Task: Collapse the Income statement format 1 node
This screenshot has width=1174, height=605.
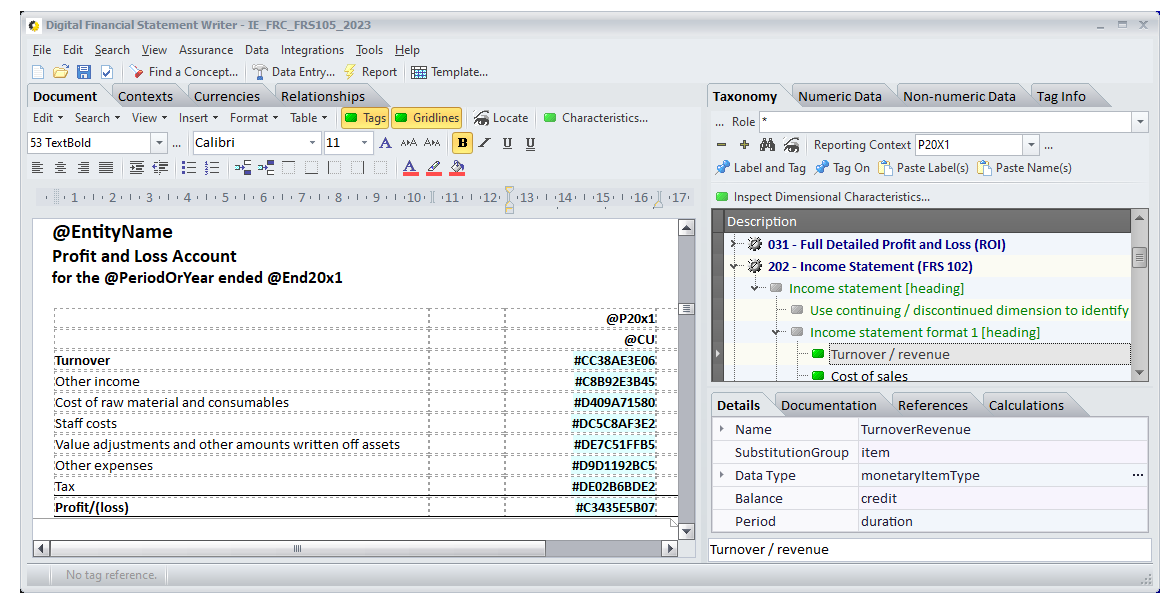Action: click(x=777, y=332)
